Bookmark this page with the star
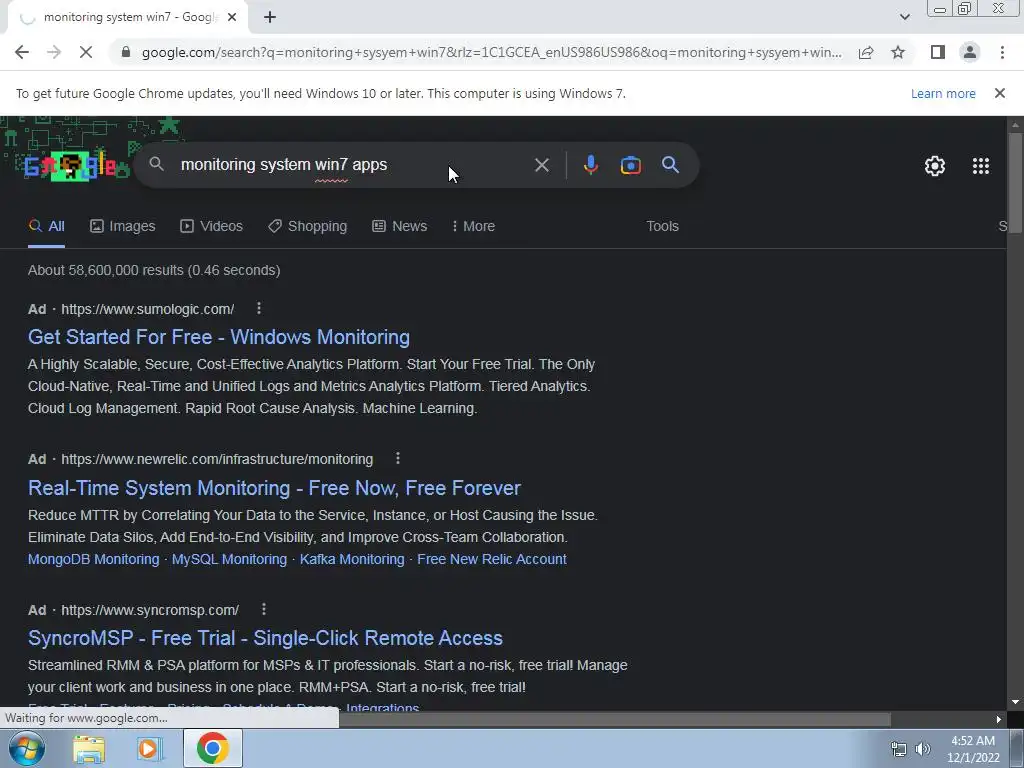This screenshot has width=1024, height=768. [x=898, y=52]
